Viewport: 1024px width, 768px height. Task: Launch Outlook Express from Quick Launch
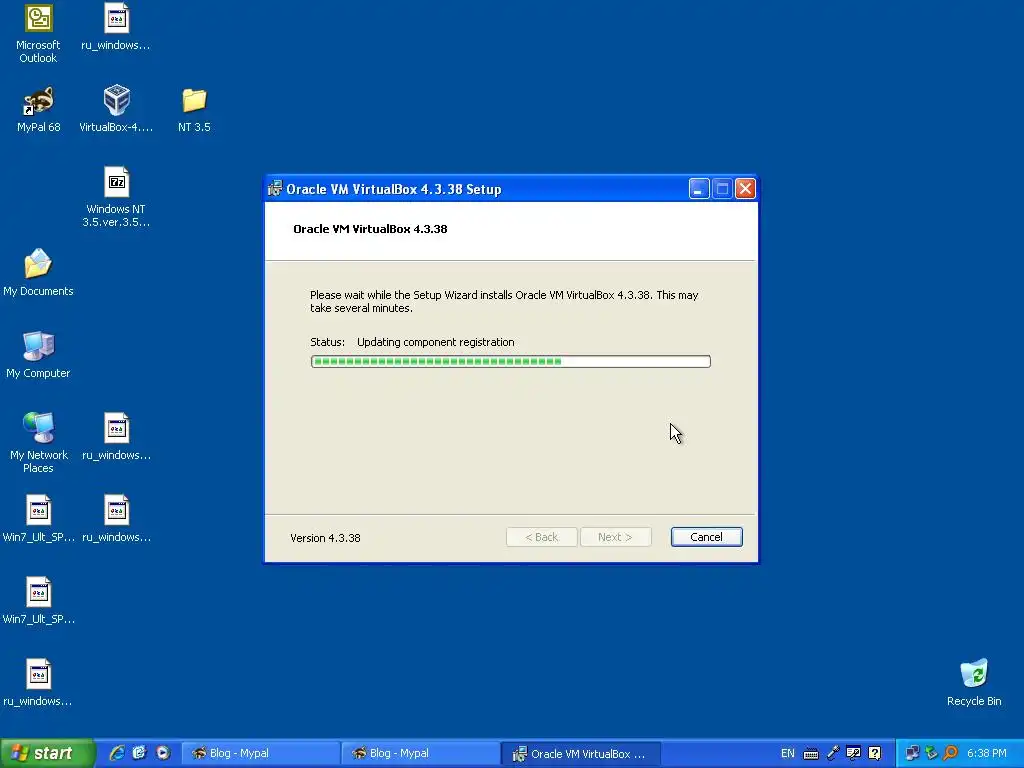pyautogui.click(x=140, y=753)
